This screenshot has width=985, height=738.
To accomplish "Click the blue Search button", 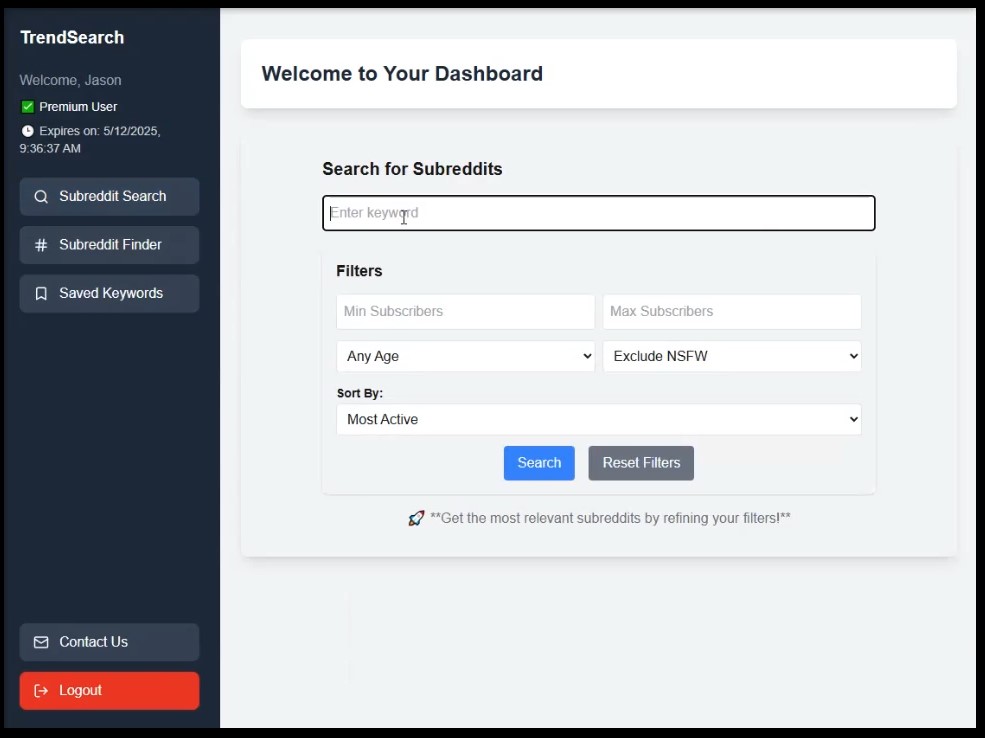I will [x=539, y=463].
